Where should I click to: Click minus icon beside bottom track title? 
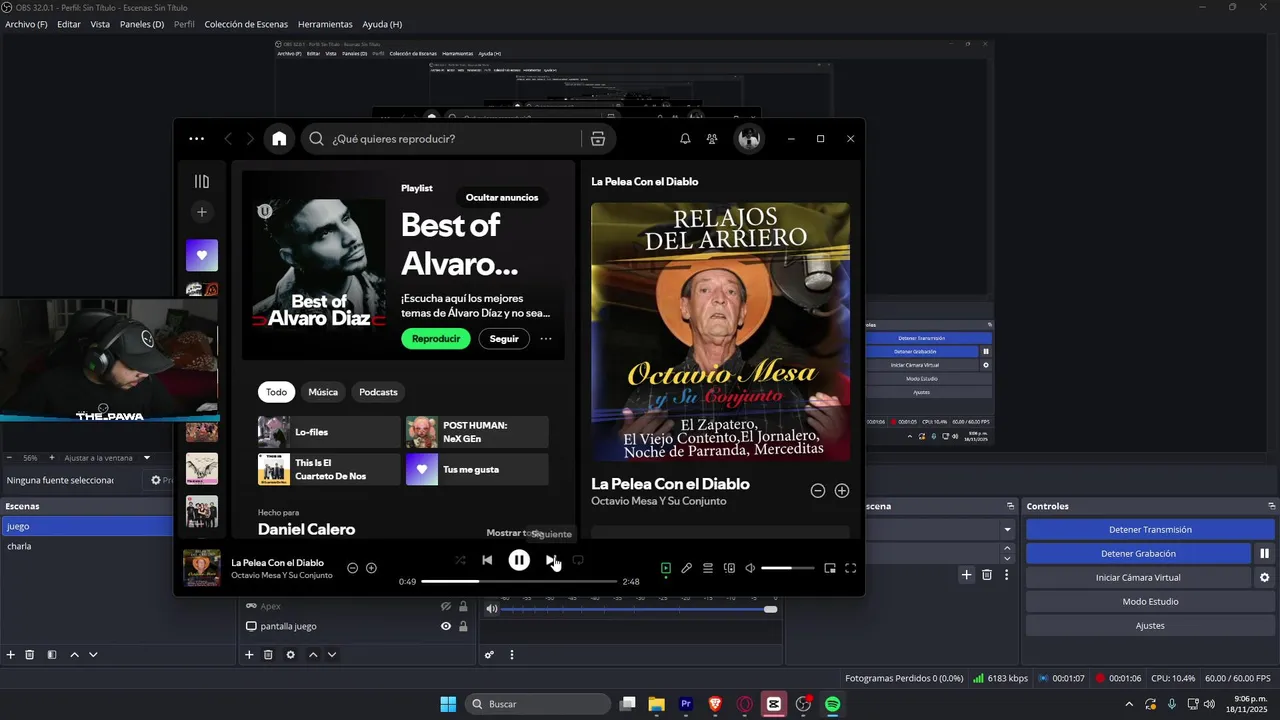(x=352, y=568)
